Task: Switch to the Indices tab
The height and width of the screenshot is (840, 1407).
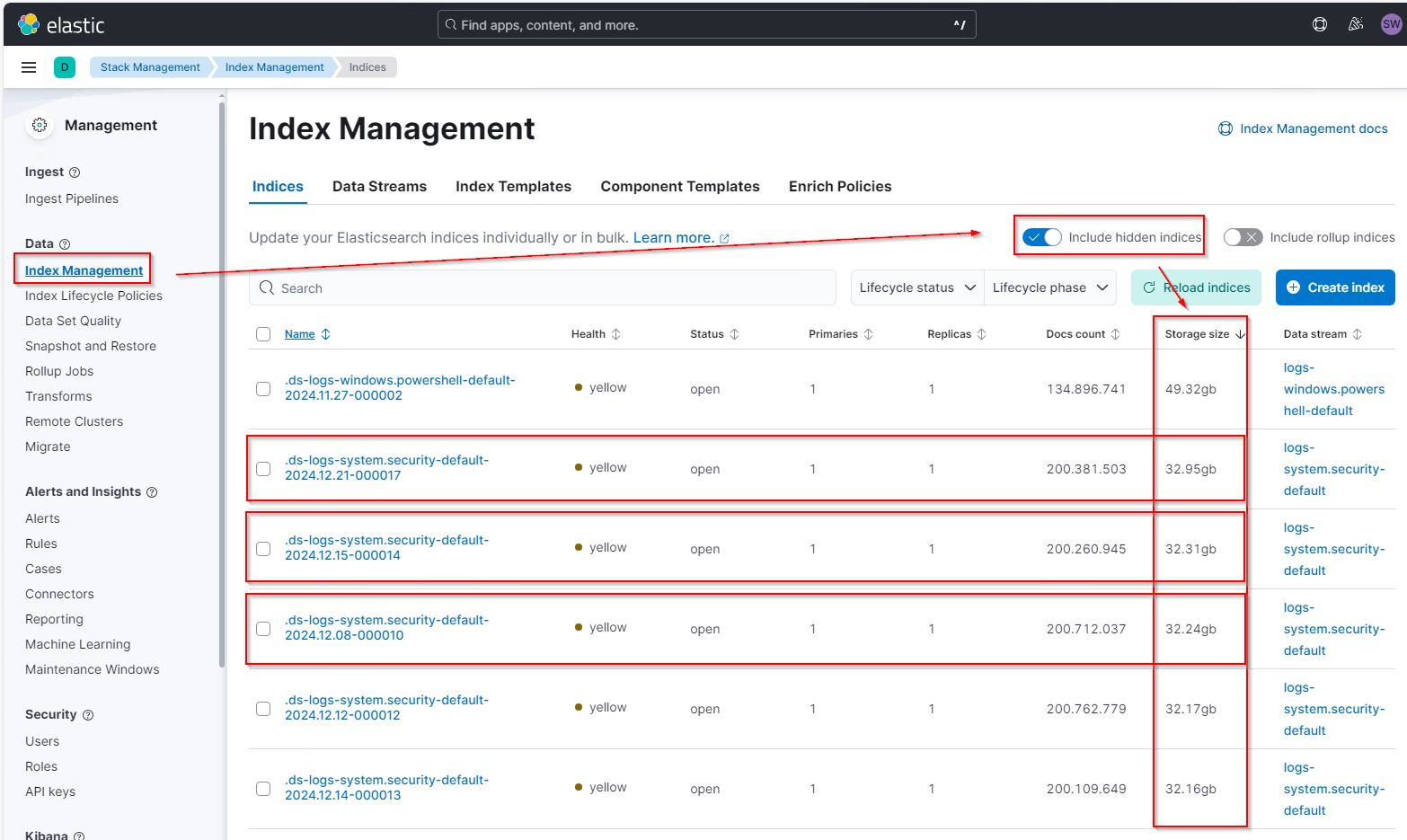Action: click(x=278, y=187)
